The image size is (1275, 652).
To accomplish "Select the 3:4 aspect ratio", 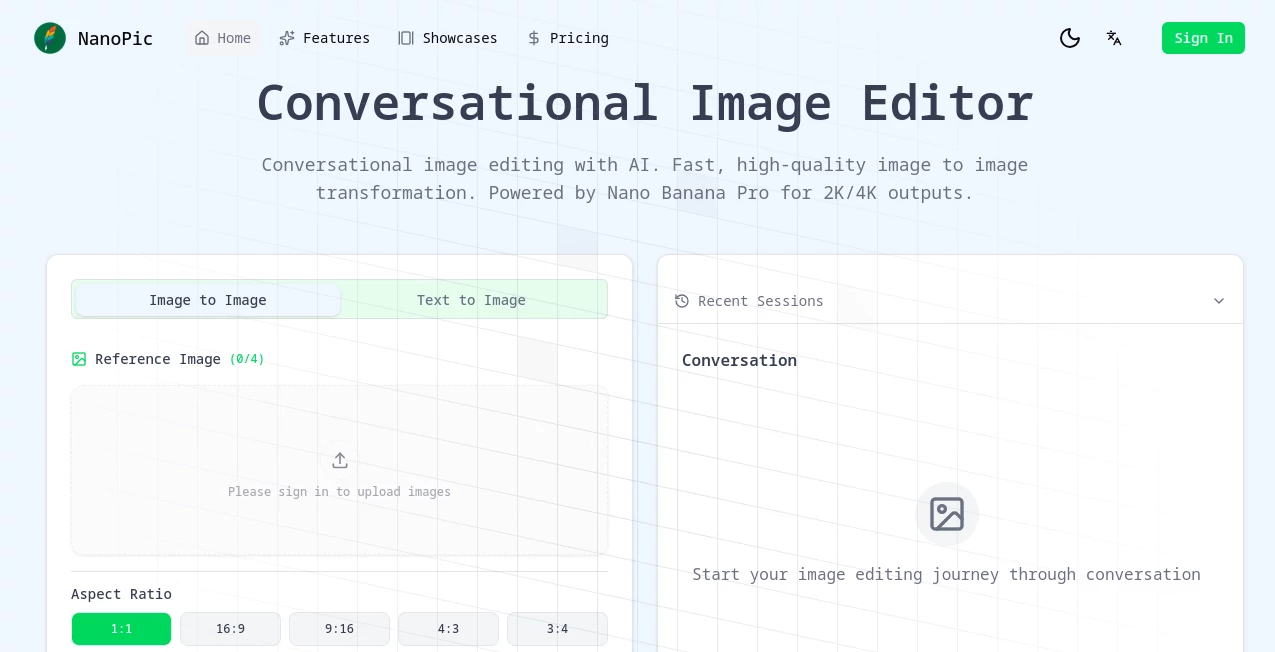I will pyautogui.click(x=557, y=629).
